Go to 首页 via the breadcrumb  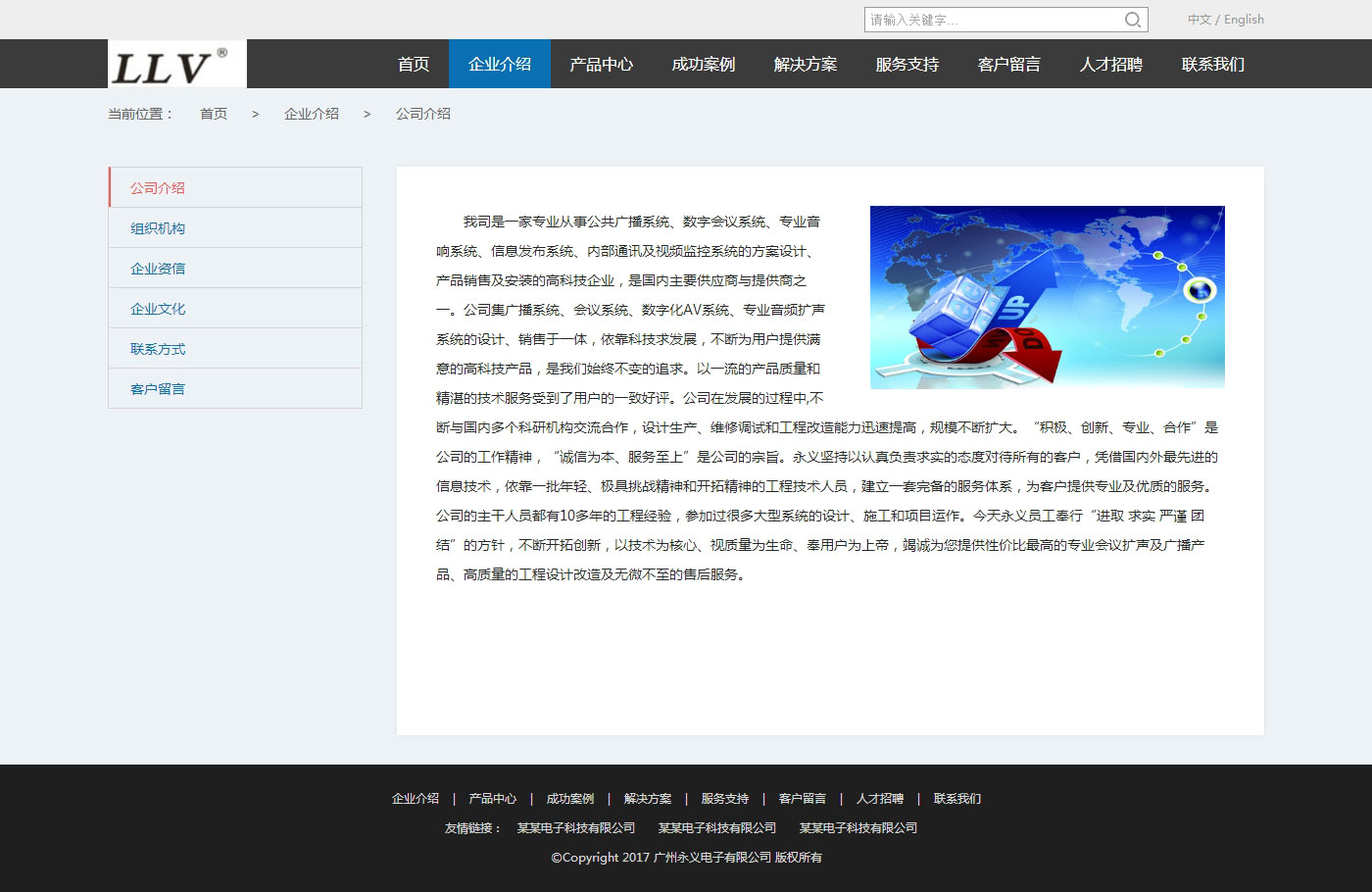tap(213, 114)
